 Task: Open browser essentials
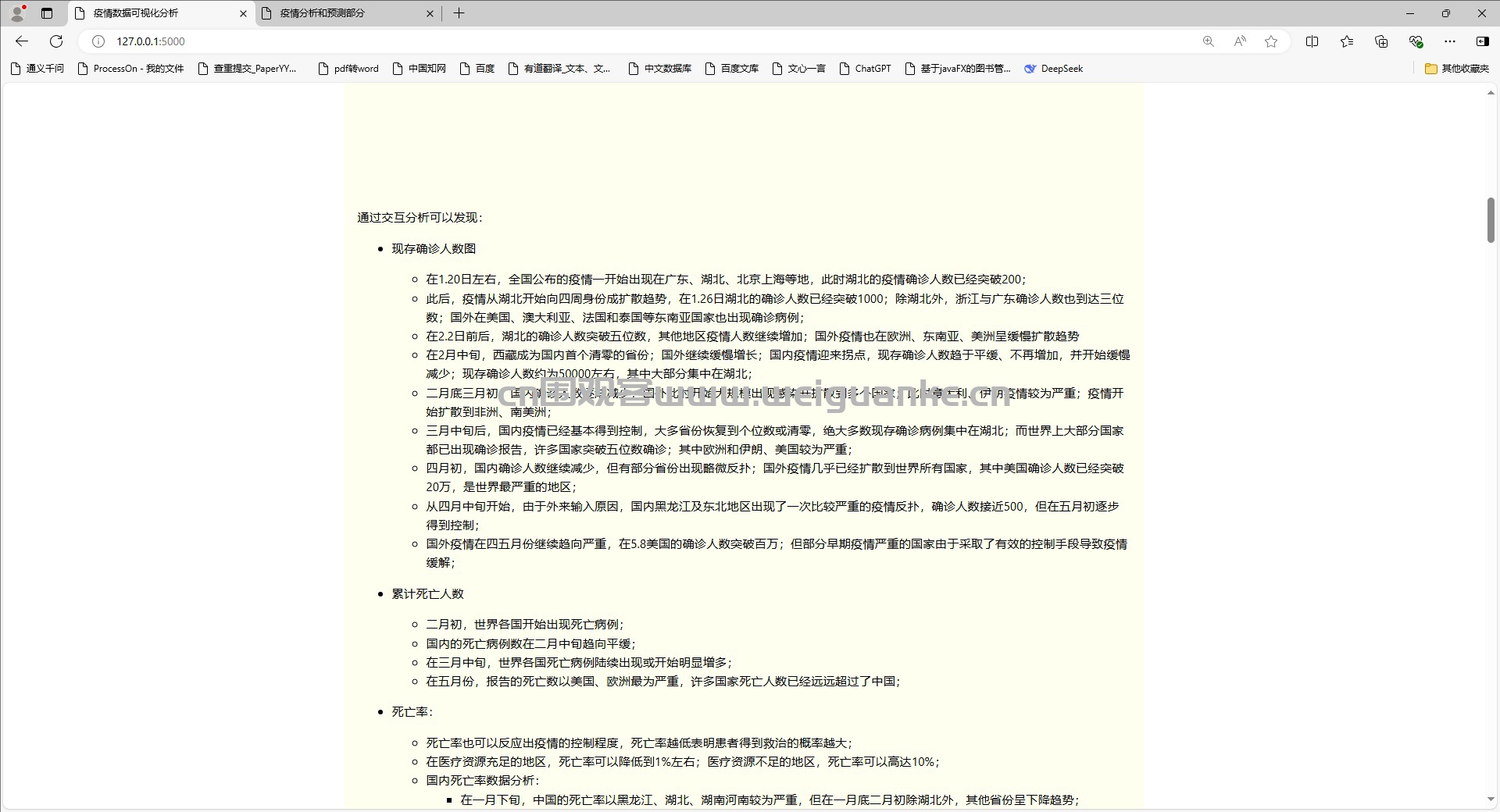click(1416, 41)
